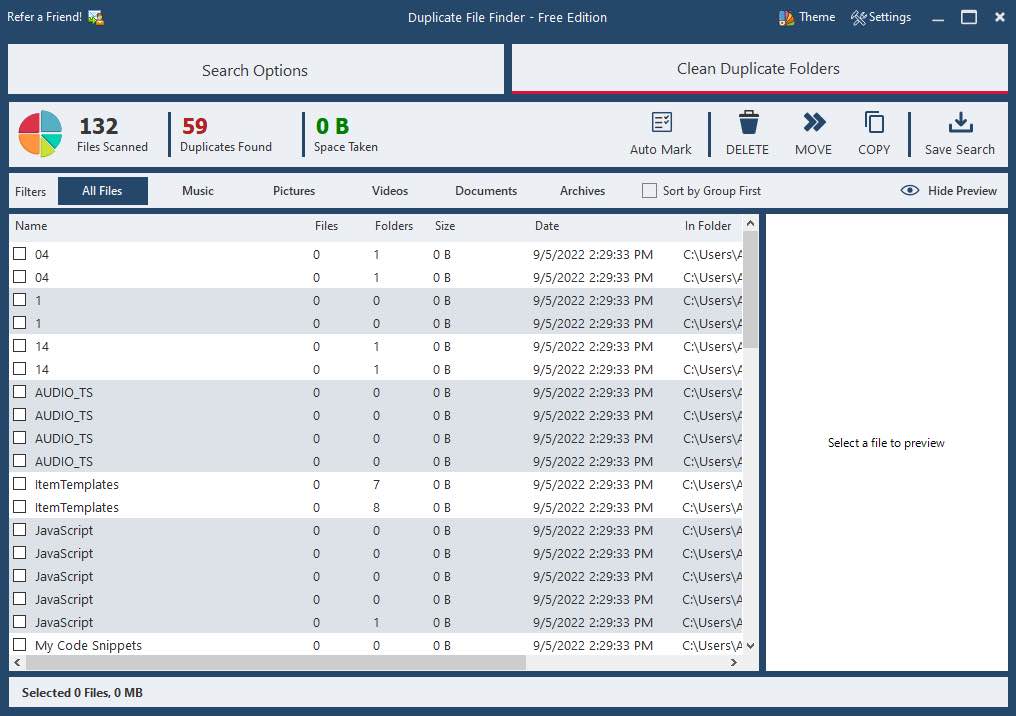The height and width of the screenshot is (716, 1016).
Task: Select the All Files filter
Action: point(102,191)
